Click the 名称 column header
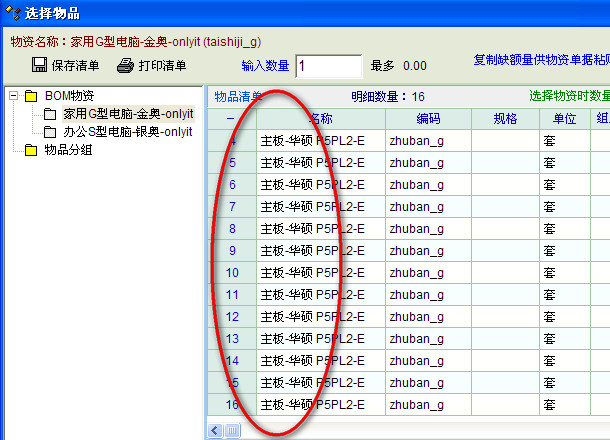The image size is (610, 440). click(320, 119)
